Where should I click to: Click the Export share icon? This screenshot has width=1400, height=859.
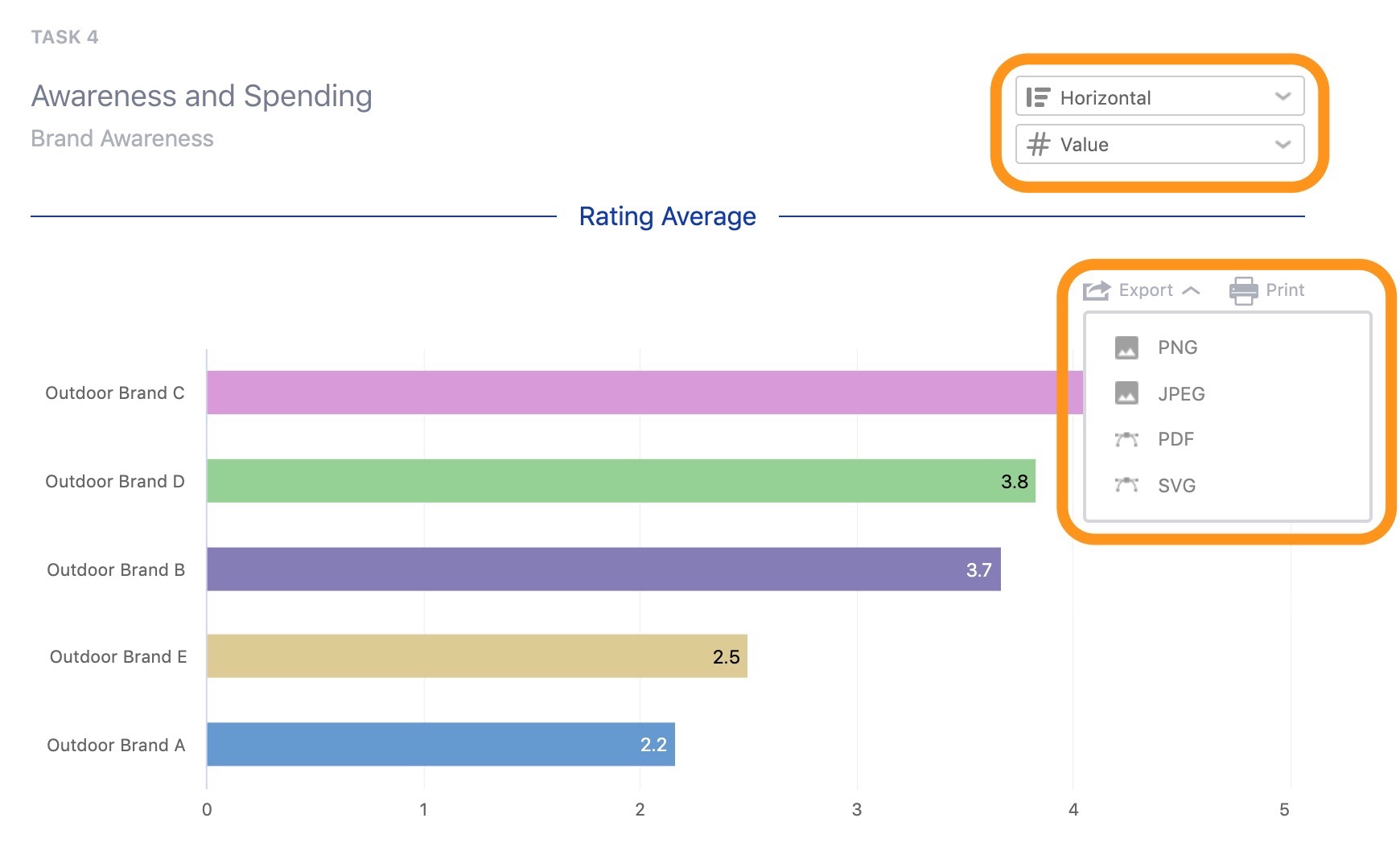point(1094,290)
